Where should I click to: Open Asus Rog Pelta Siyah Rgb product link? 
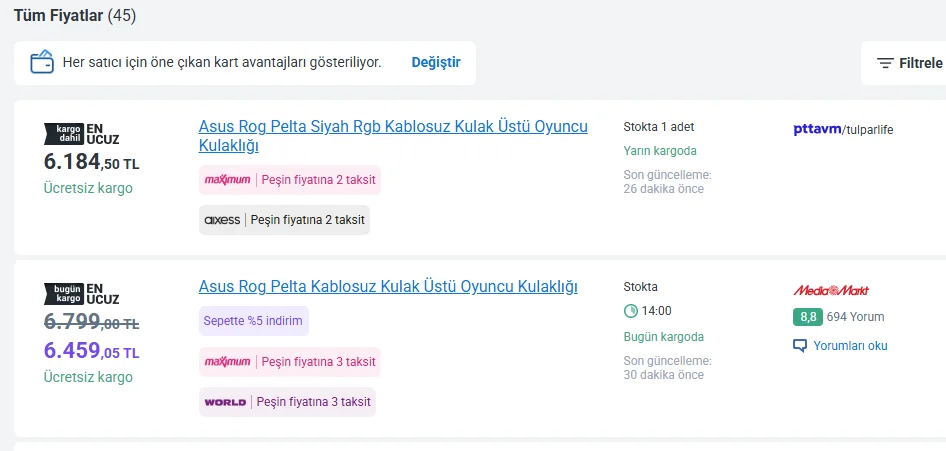(x=393, y=136)
